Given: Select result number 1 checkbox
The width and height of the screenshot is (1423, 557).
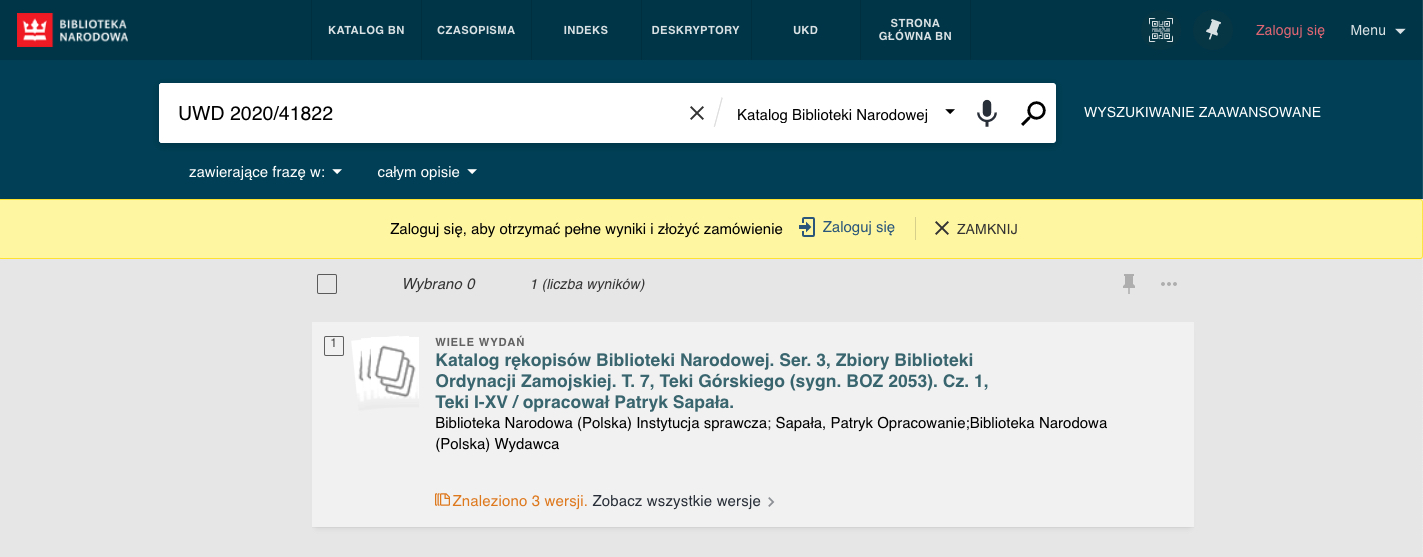Looking at the screenshot, I should click(334, 346).
